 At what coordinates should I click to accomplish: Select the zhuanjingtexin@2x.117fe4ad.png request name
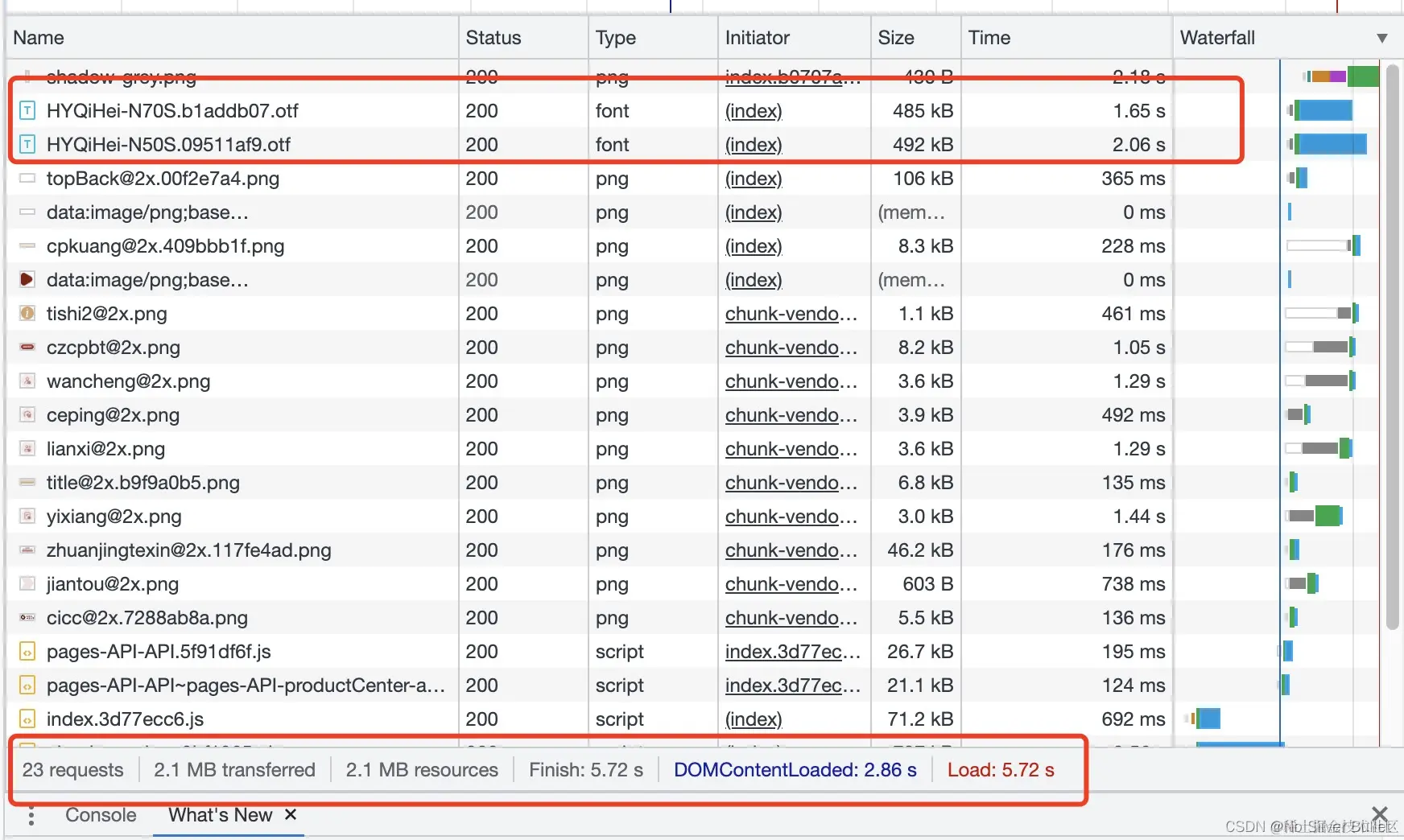click(x=189, y=550)
